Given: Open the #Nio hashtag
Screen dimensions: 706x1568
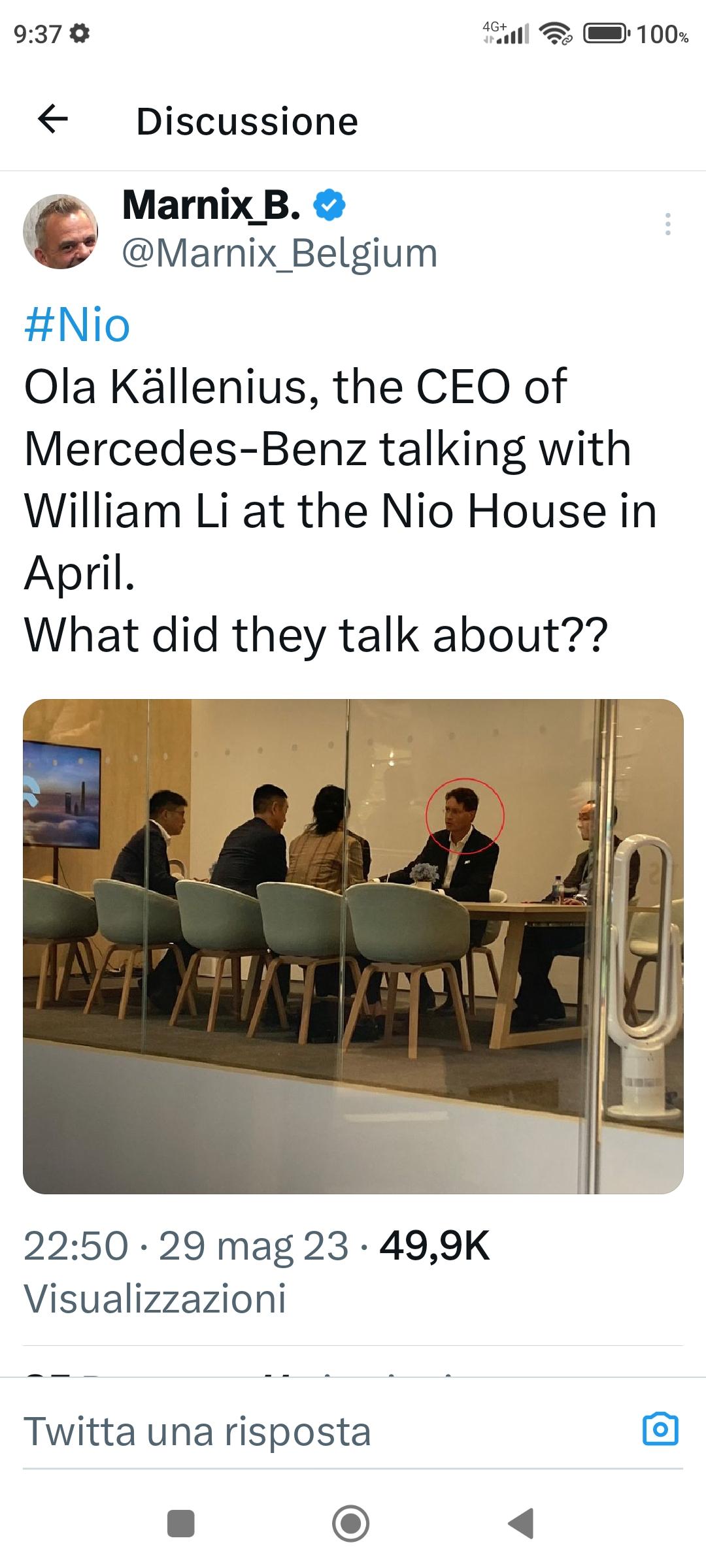Looking at the screenshot, I should pos(77,325).
